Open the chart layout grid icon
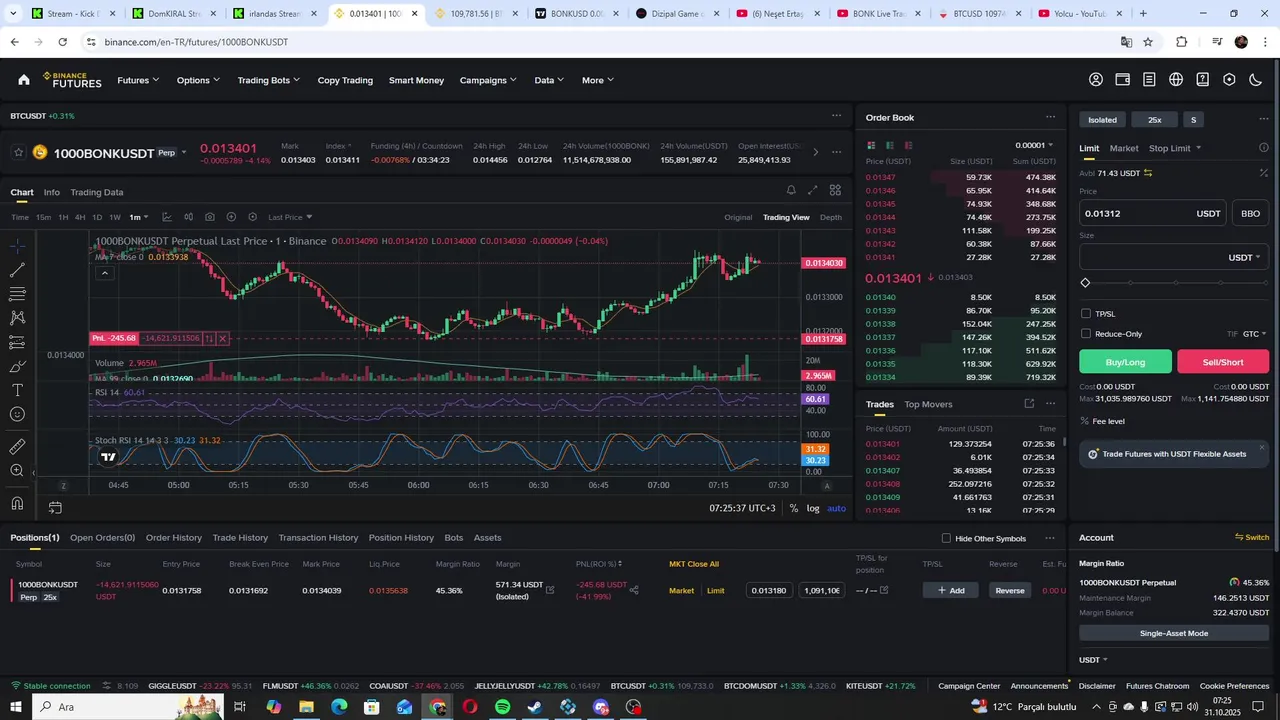 (835, 190)
